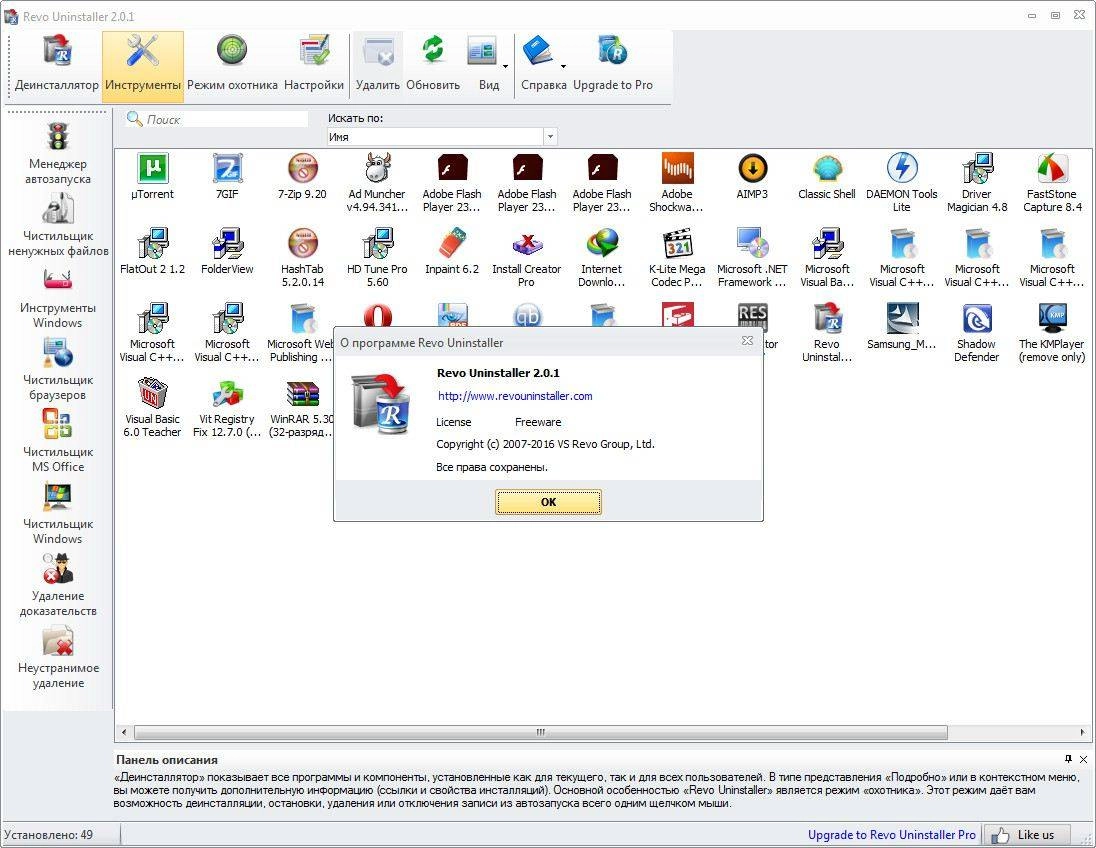Open the revouninstaller.com link
1096x848 pixels.
point(515,396)
